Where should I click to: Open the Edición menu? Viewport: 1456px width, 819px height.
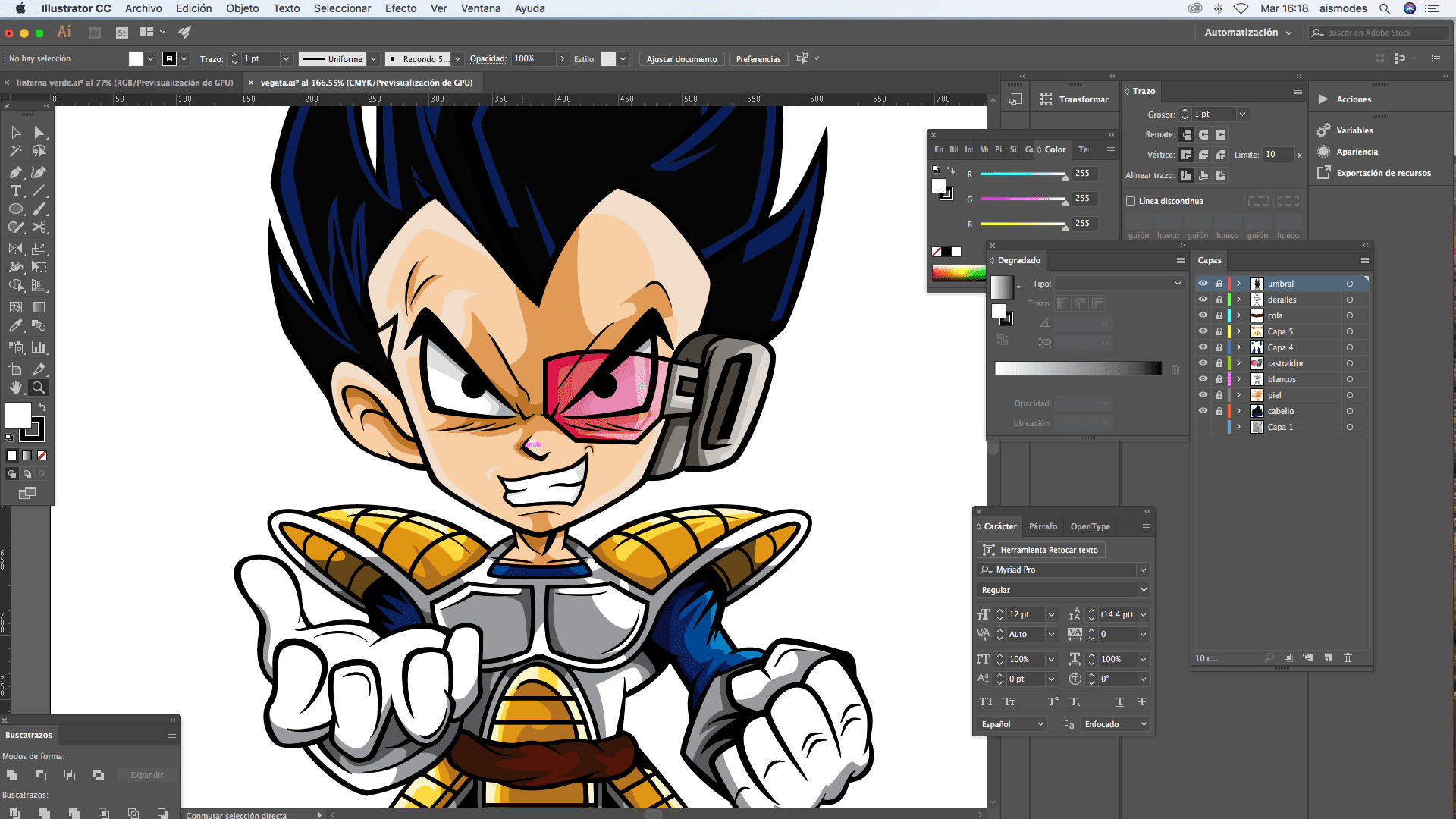coord(194,8)
